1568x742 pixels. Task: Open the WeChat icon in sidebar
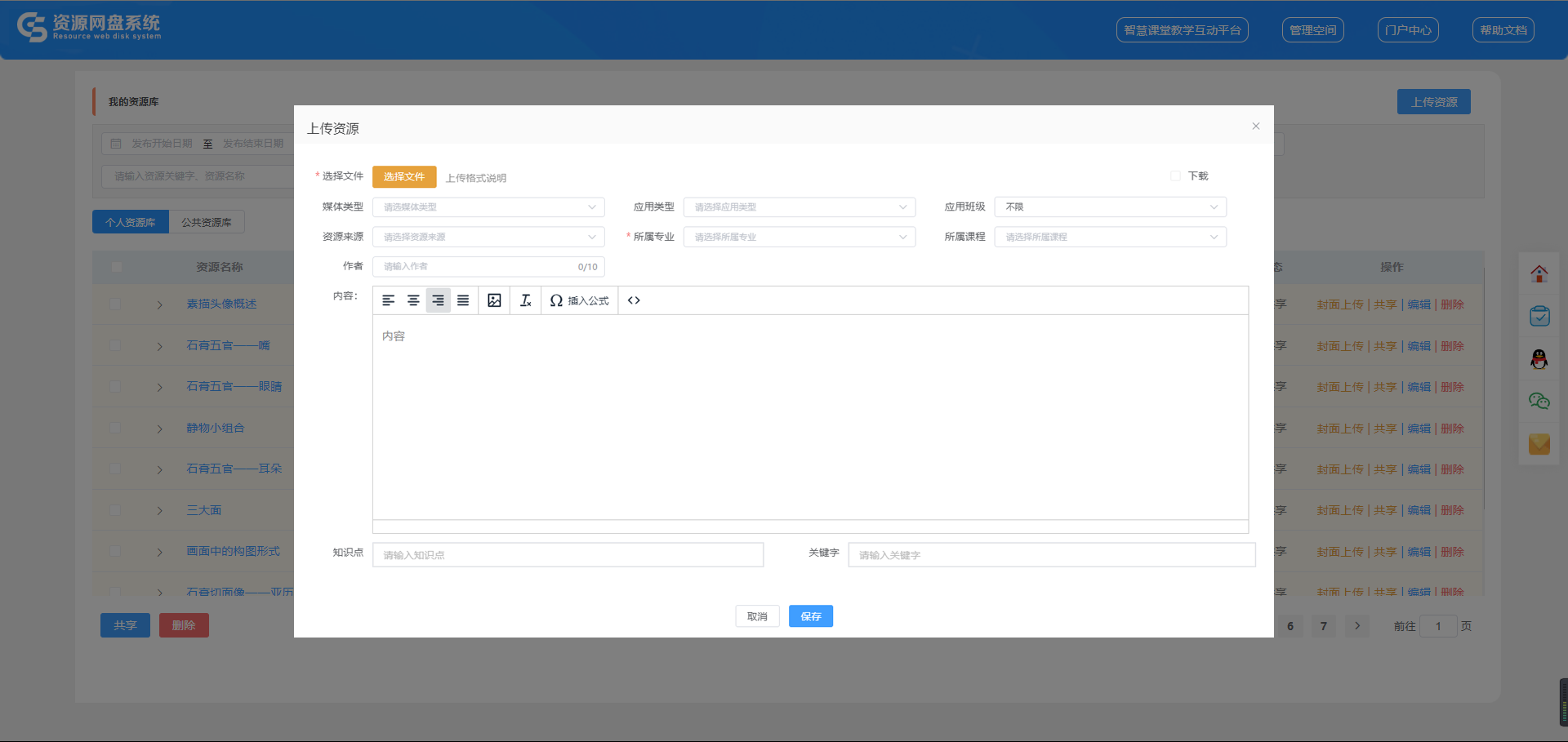point(1539,401)
